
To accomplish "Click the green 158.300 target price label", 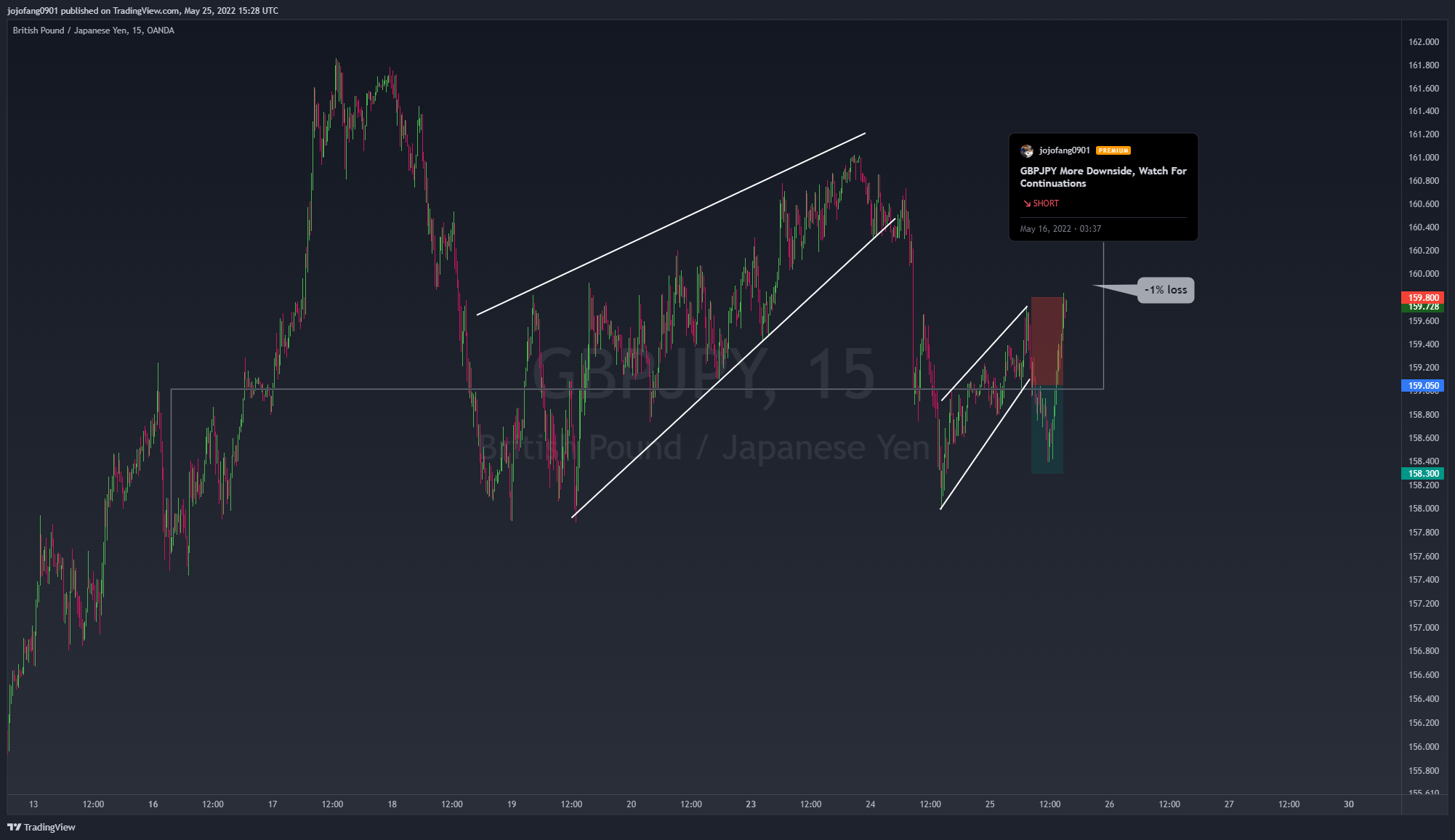I will click(x=1422, y=474).
